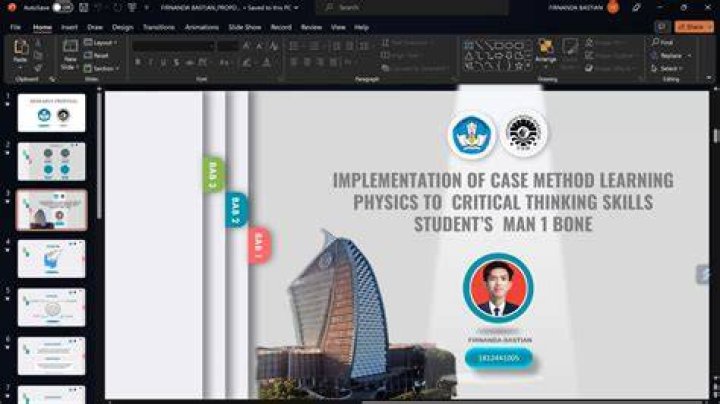Click the orange Share button

694,27
